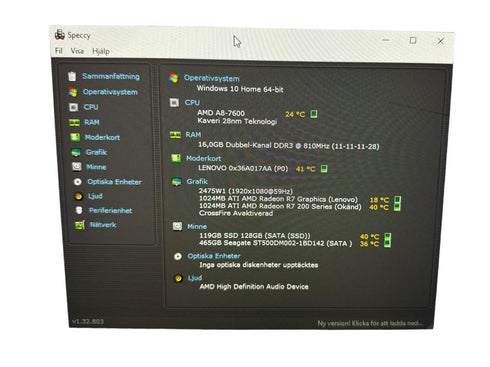Click the AMD A8-7600 text

point(221,113)
